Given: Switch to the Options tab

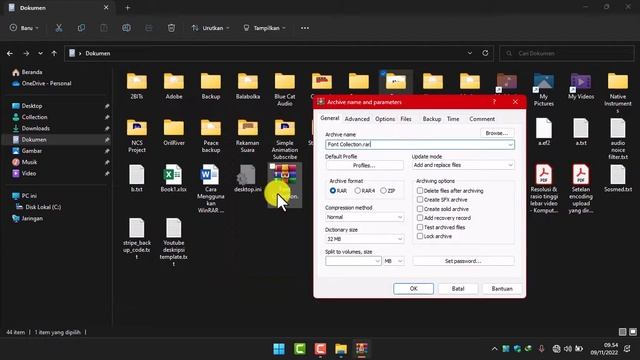Looking at the screenshot, I should [x=385, y=119].
